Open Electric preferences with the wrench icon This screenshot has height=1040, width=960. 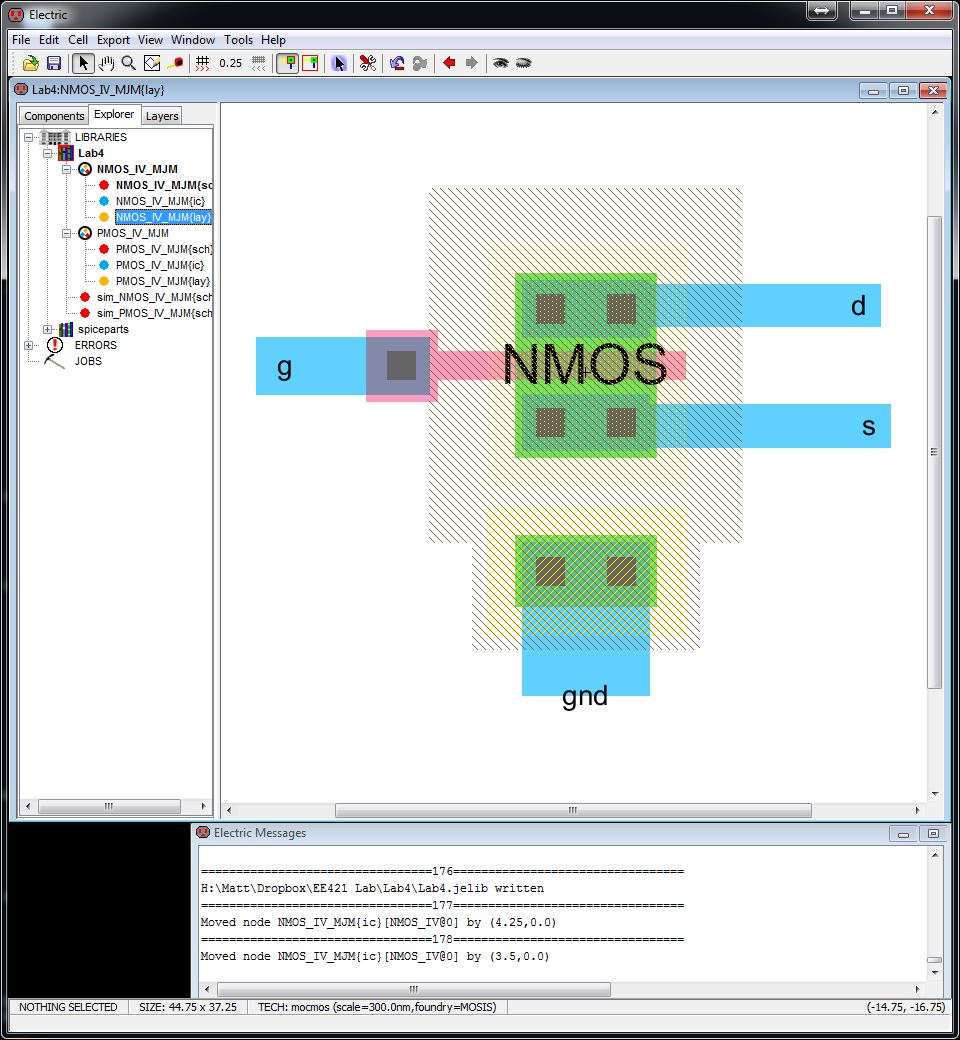click(366, 62)
